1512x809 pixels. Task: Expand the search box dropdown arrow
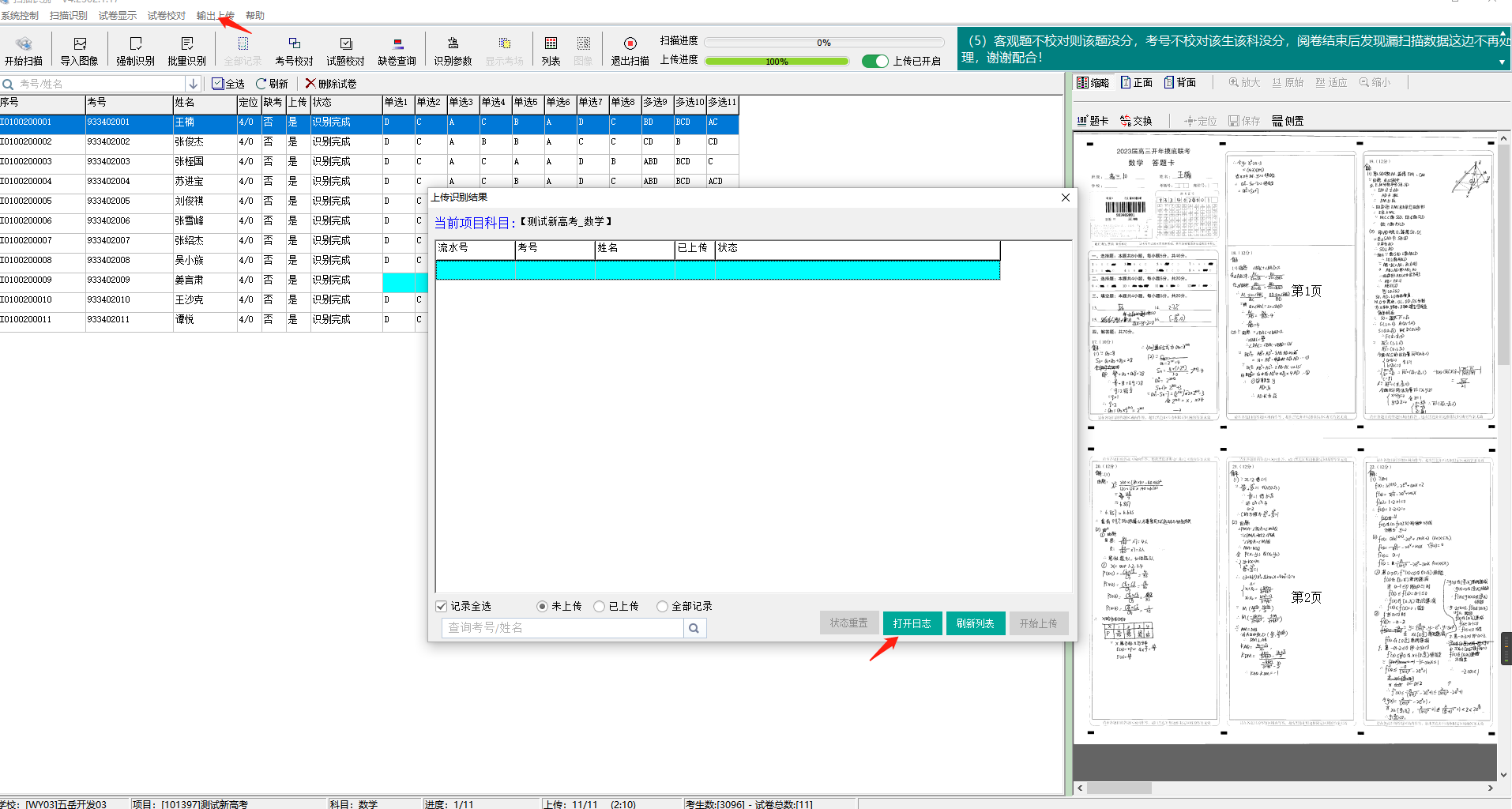click(x=193, y=84)
